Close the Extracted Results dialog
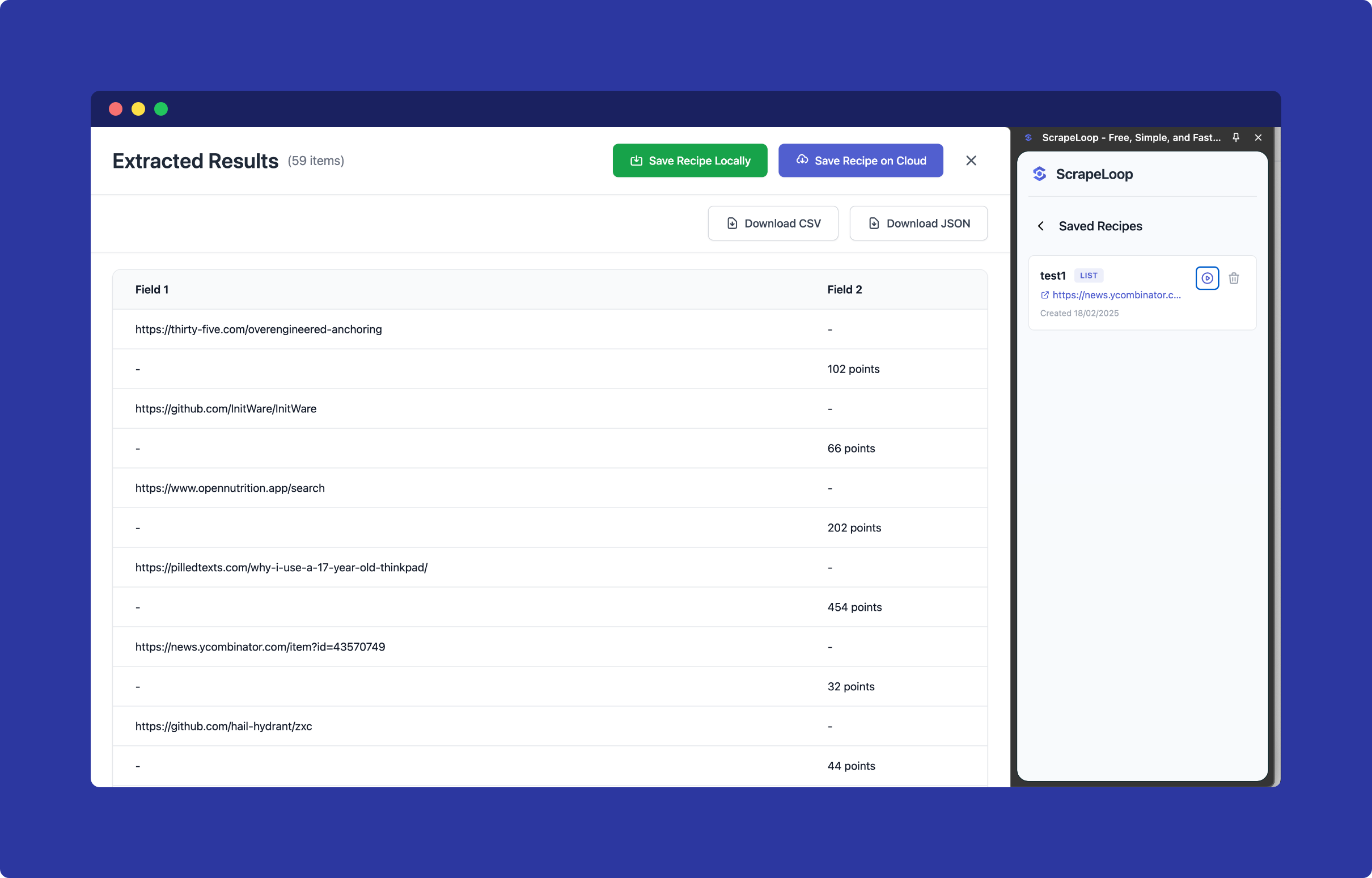The height and width of the screenshot is (878, 1372). 971,161
